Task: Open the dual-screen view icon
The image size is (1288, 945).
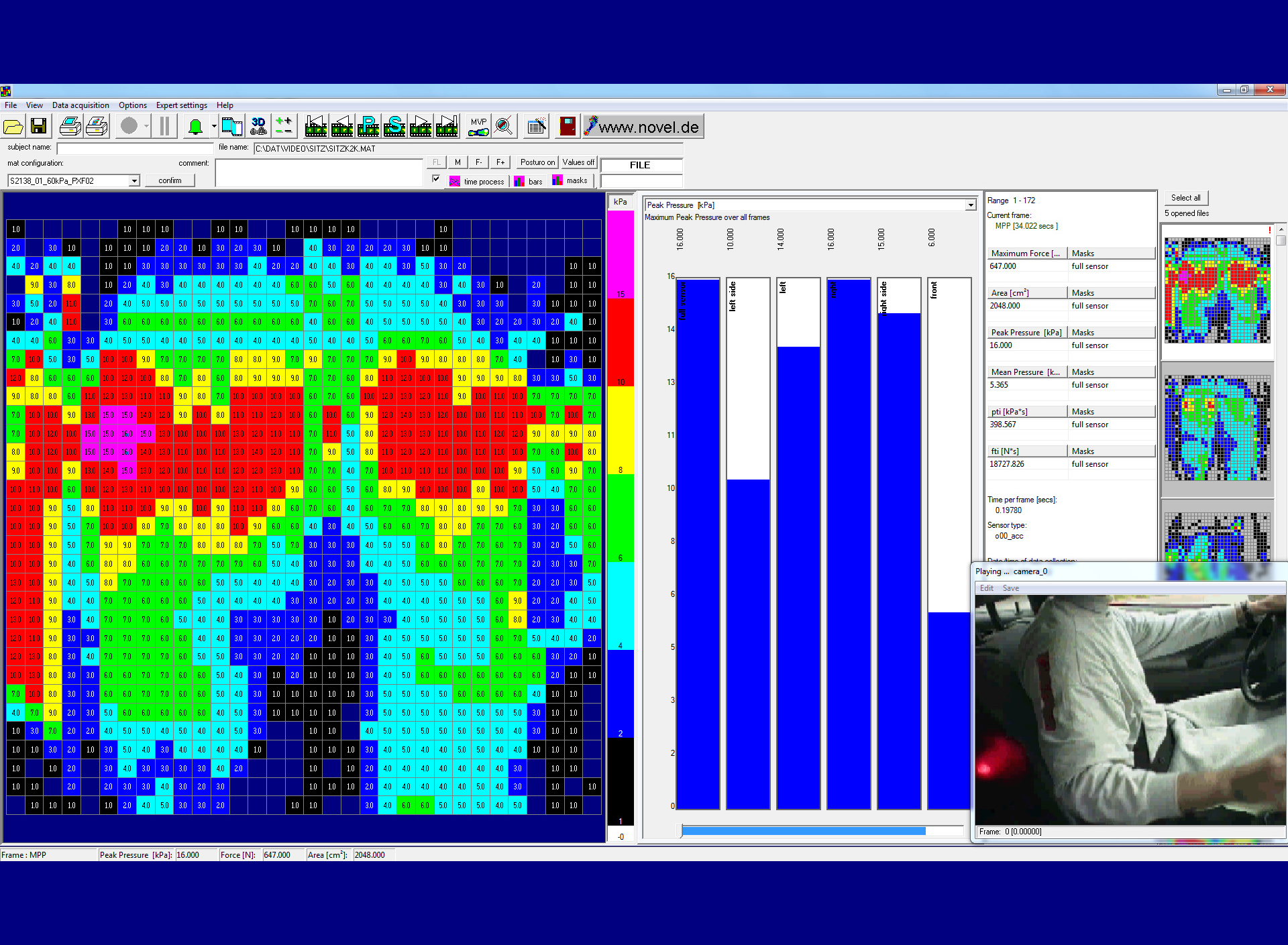Action: [x=232, y=127]
